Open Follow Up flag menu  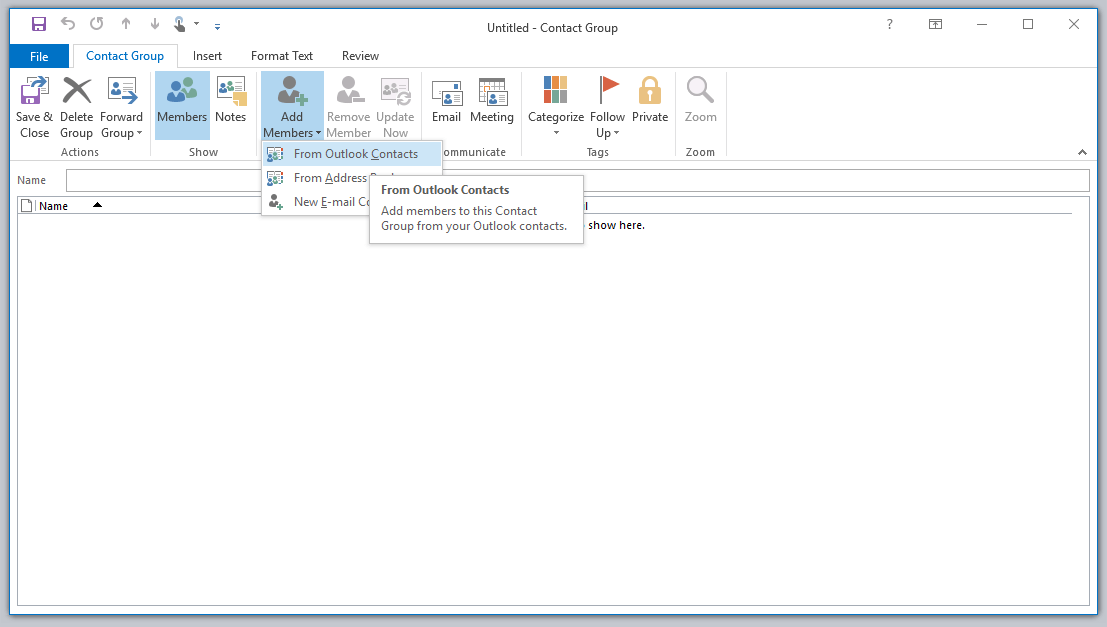coord(607,107)
